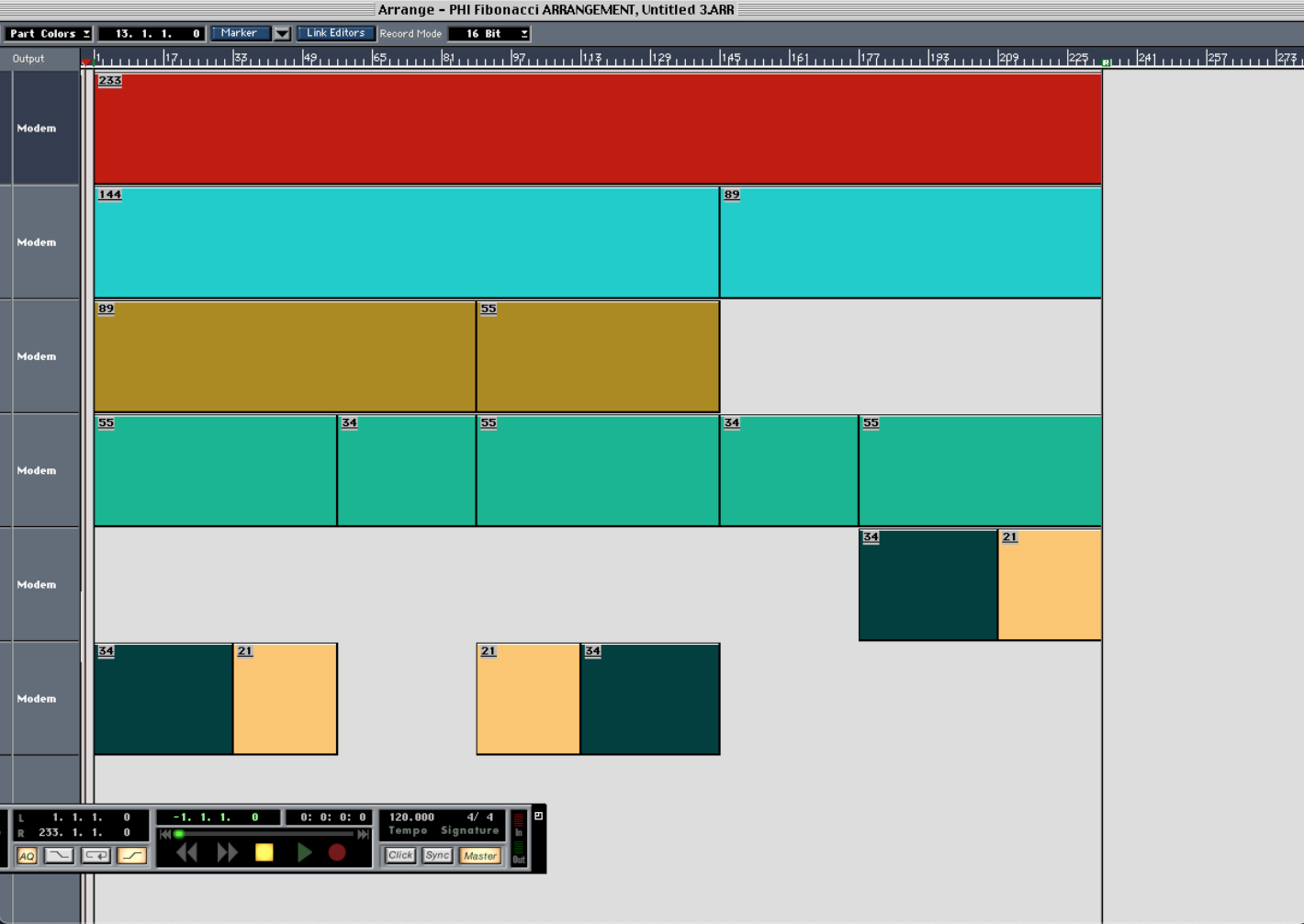Screen dimensions: 1304x924
Task: Open the Part Colors dropdown
Action: point(49,33)
